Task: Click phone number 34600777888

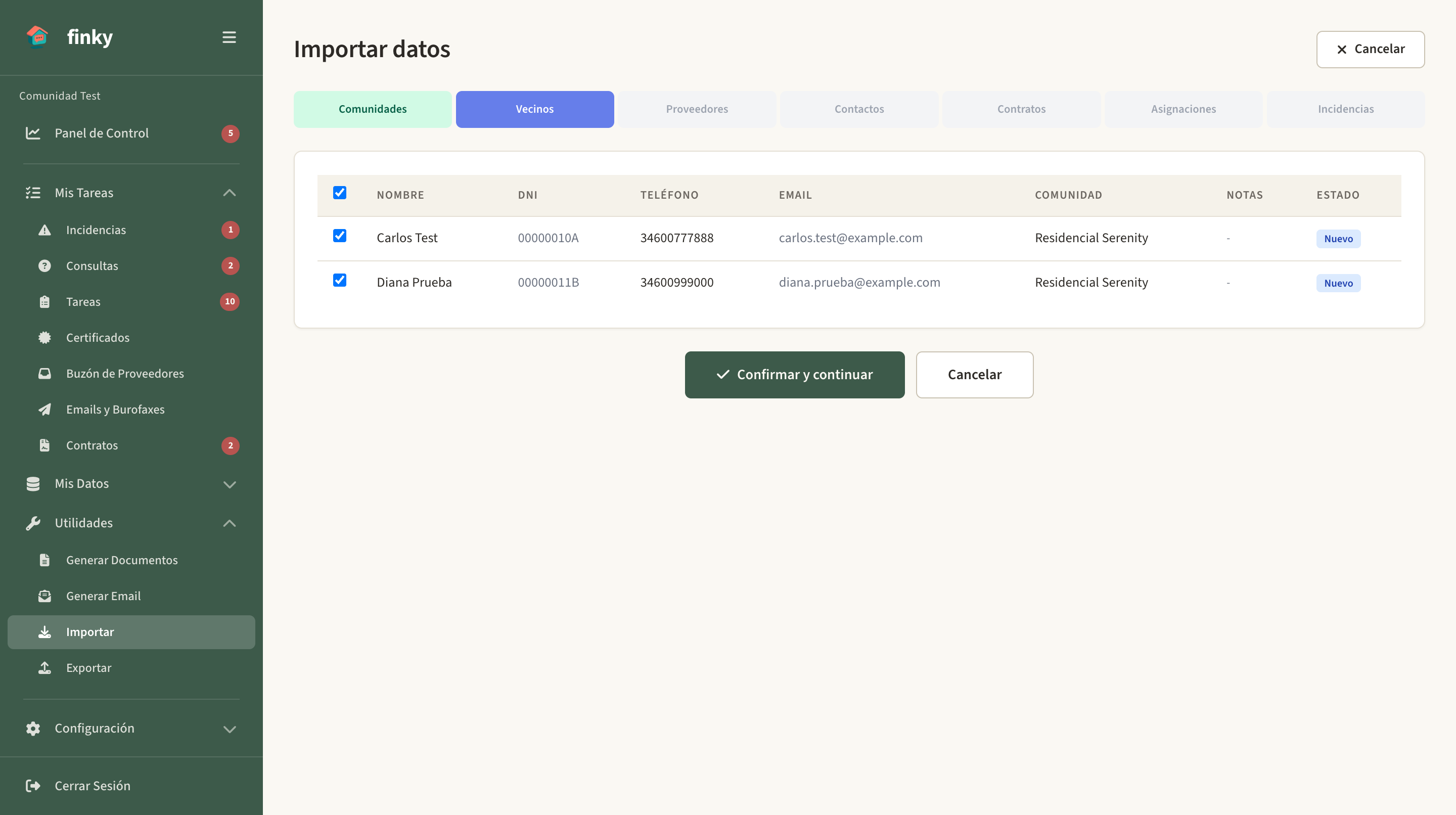Action: 676,238
